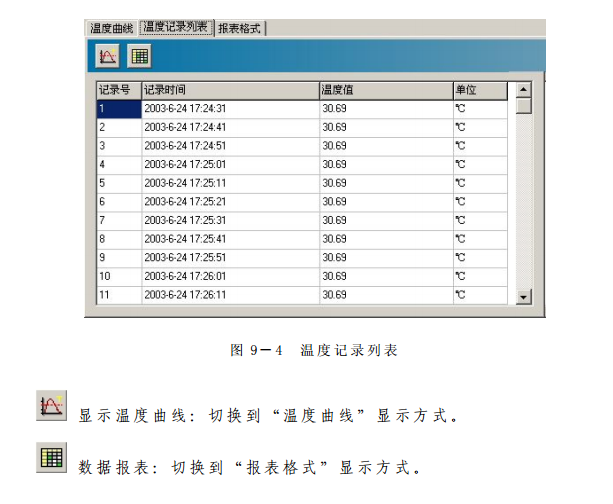Screen dimensions: 613x504
Task: Click the temperature curve icon in the toolbar
Action: 107,56
